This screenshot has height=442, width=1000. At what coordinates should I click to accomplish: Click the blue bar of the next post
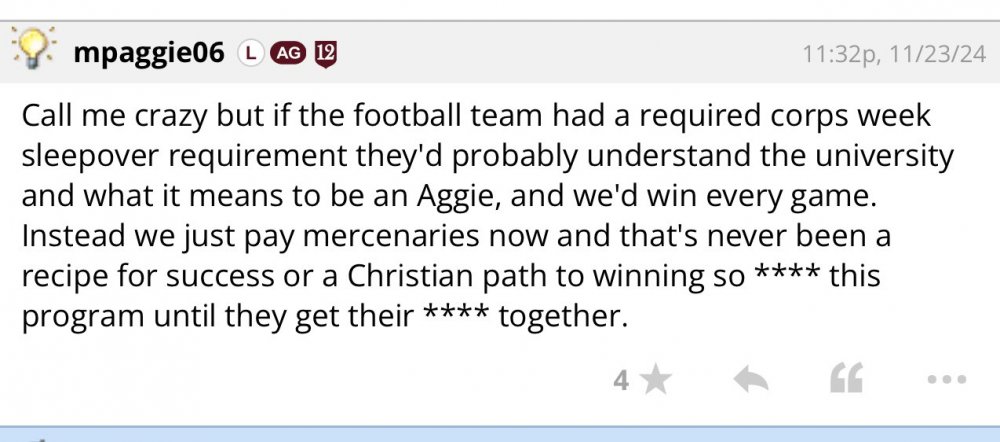coord(500,435)
